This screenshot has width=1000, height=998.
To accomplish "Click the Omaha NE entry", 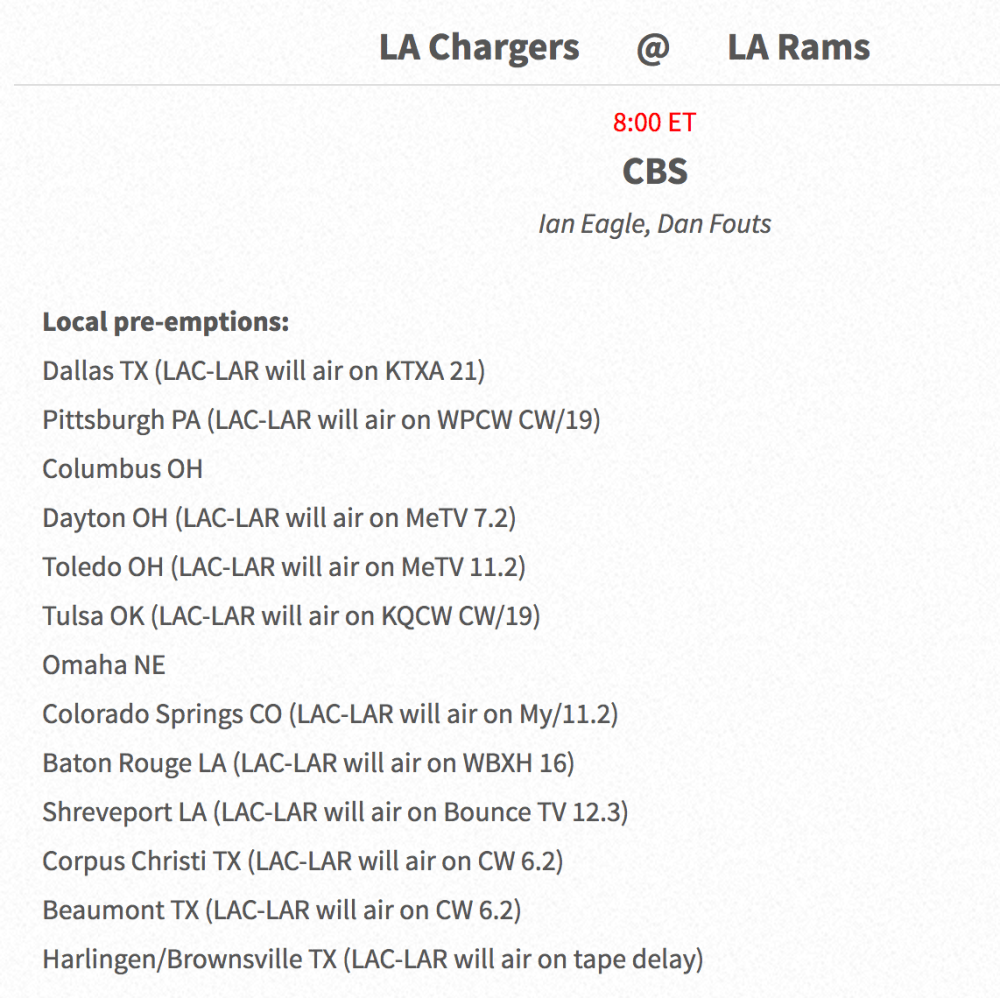I will point(104,665).
